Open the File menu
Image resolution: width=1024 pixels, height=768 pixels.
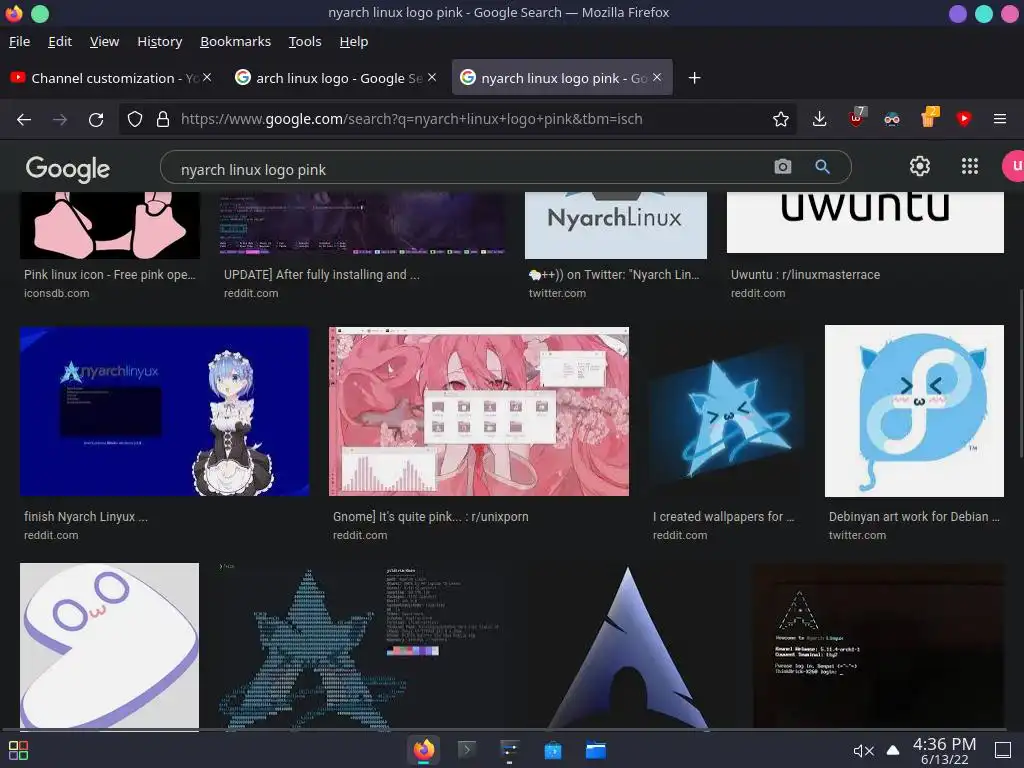point(20,42)
